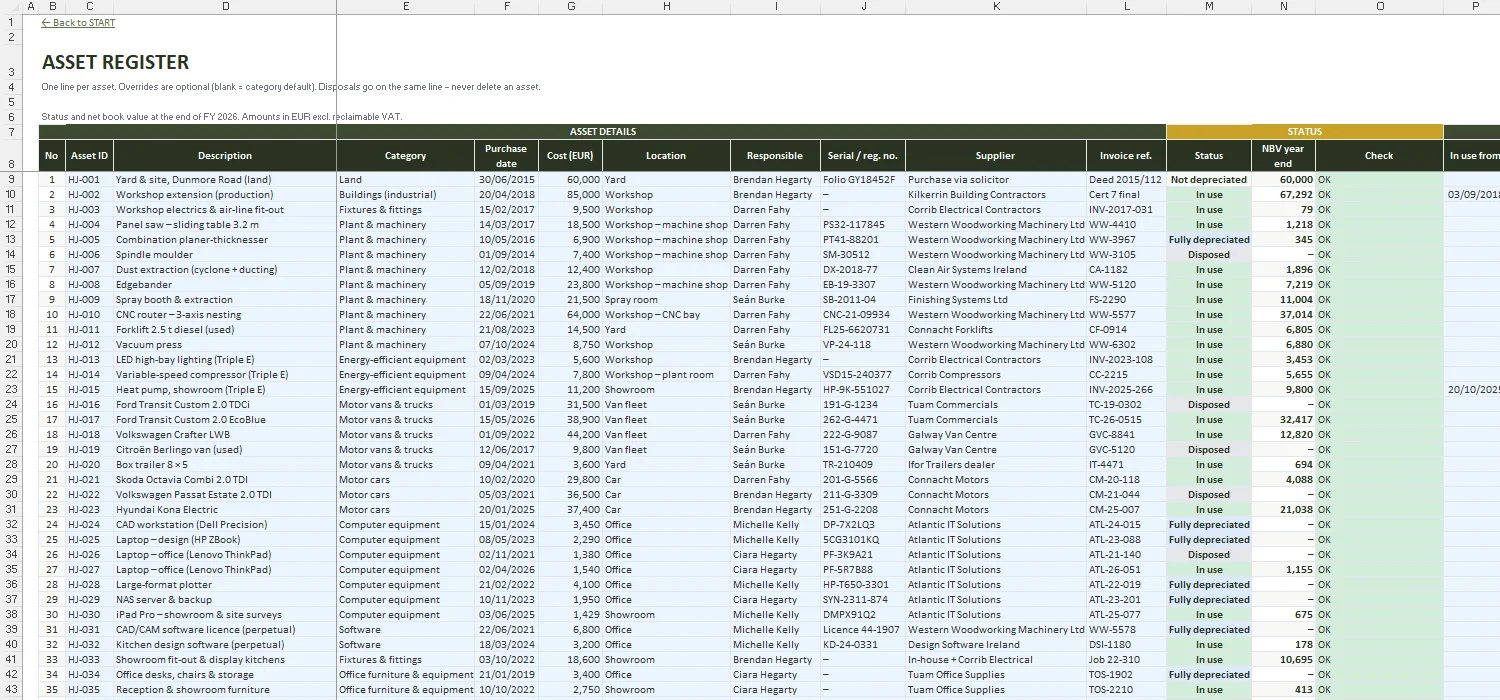The width and height of the screenshot is (1500, 700).
Task: Select invoice ref Deed 2015/112
Action: (1126, 180)
